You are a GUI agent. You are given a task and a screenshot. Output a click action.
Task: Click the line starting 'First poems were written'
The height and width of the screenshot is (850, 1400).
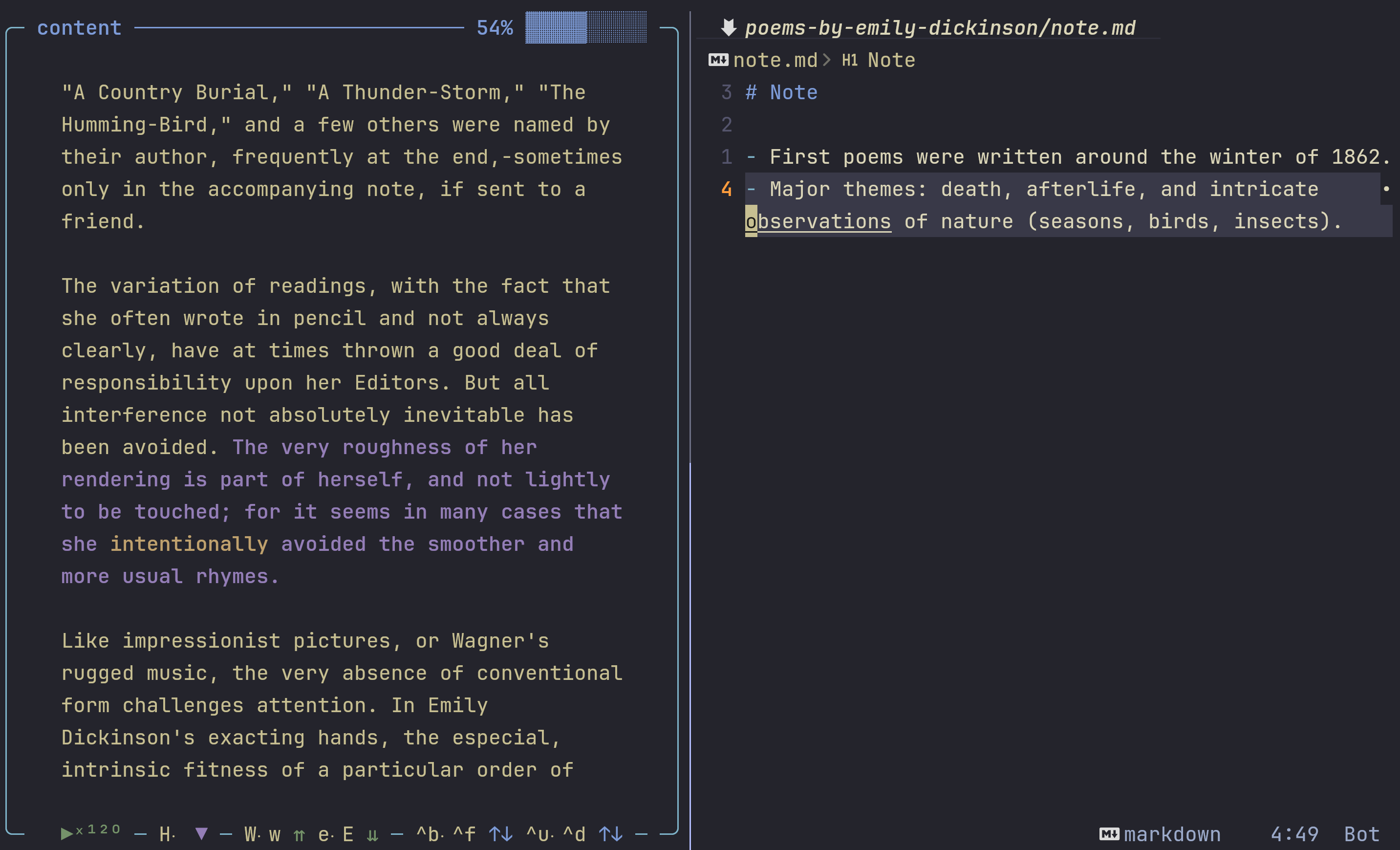pyautogui.click(x=1068, y=156)
